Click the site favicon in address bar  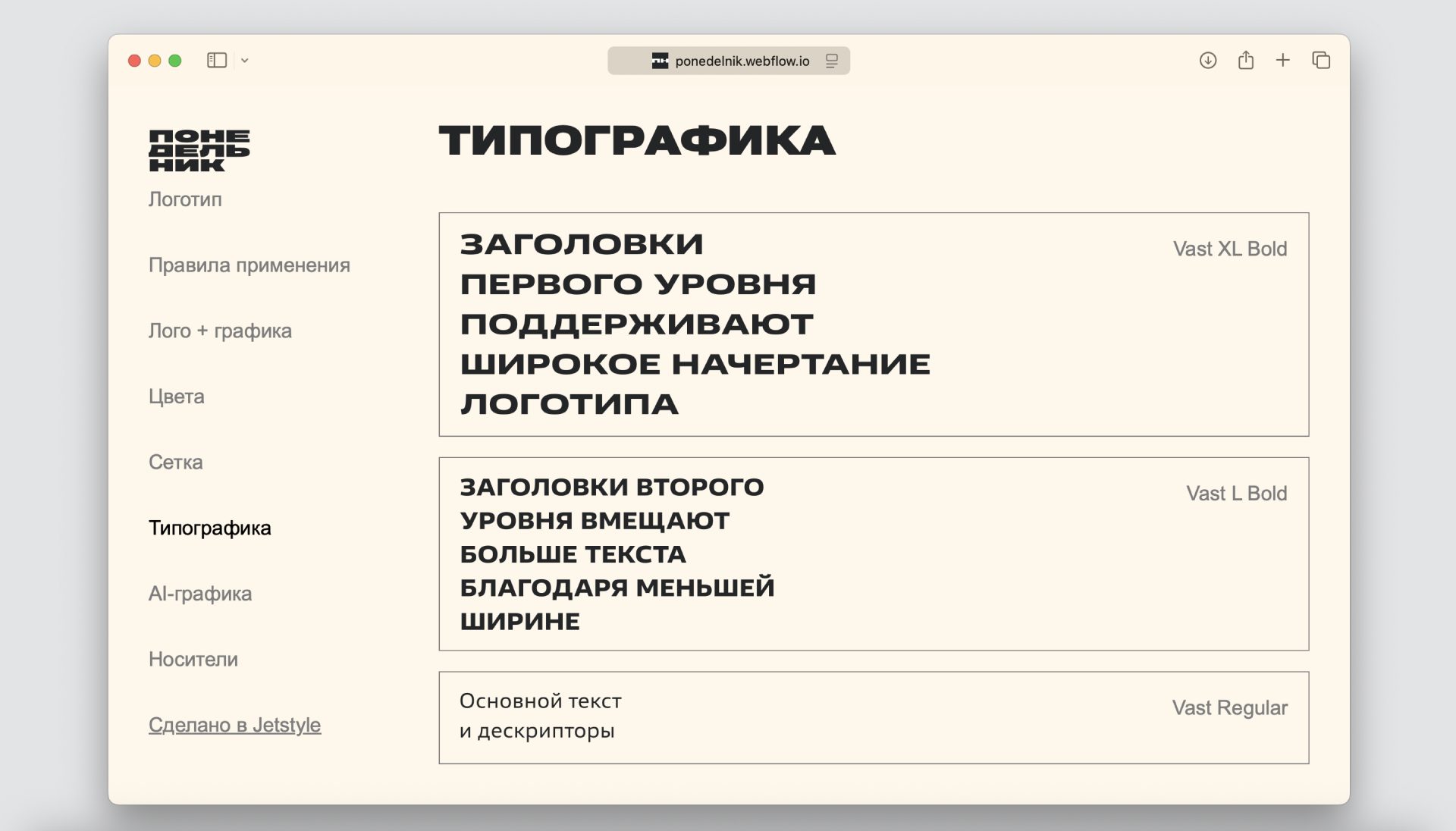tap(660, 61)
